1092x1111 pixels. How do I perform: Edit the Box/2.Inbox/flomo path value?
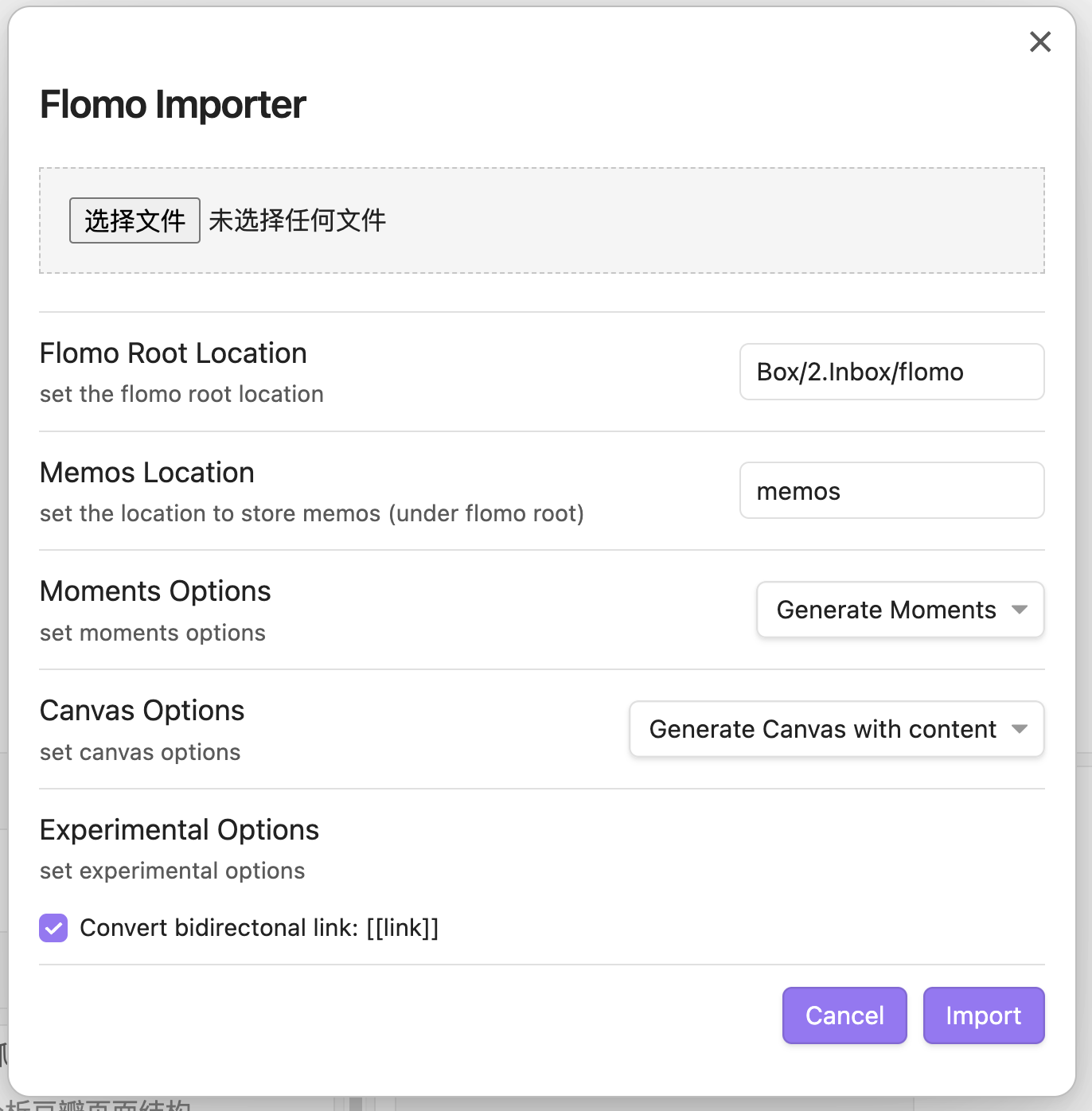pos(891,372)
